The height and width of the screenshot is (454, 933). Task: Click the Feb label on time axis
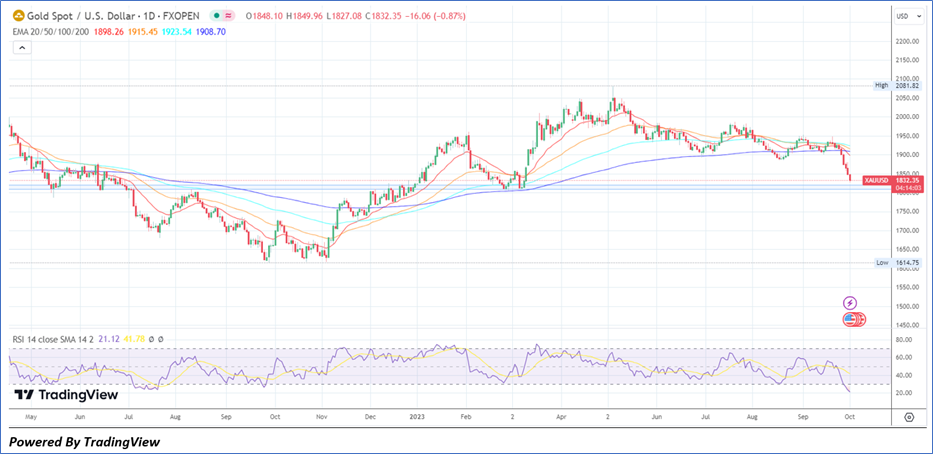click(x=466, y=417)
